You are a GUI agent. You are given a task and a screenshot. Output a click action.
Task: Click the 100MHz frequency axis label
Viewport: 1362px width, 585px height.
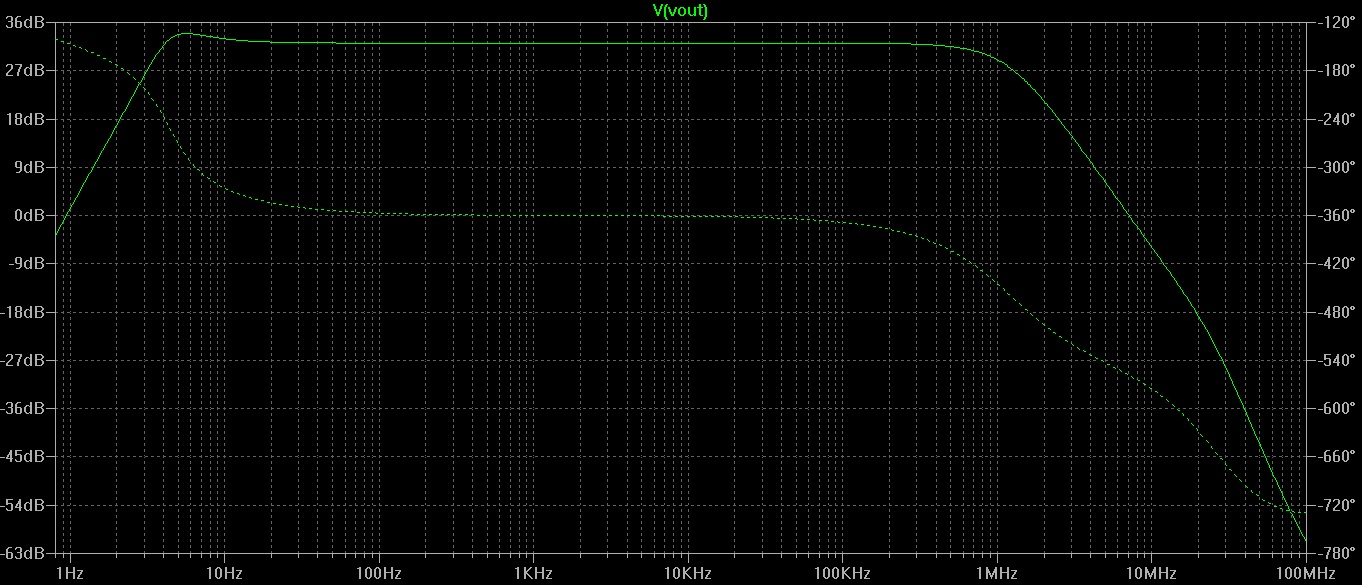click(x=1305, y=573)
